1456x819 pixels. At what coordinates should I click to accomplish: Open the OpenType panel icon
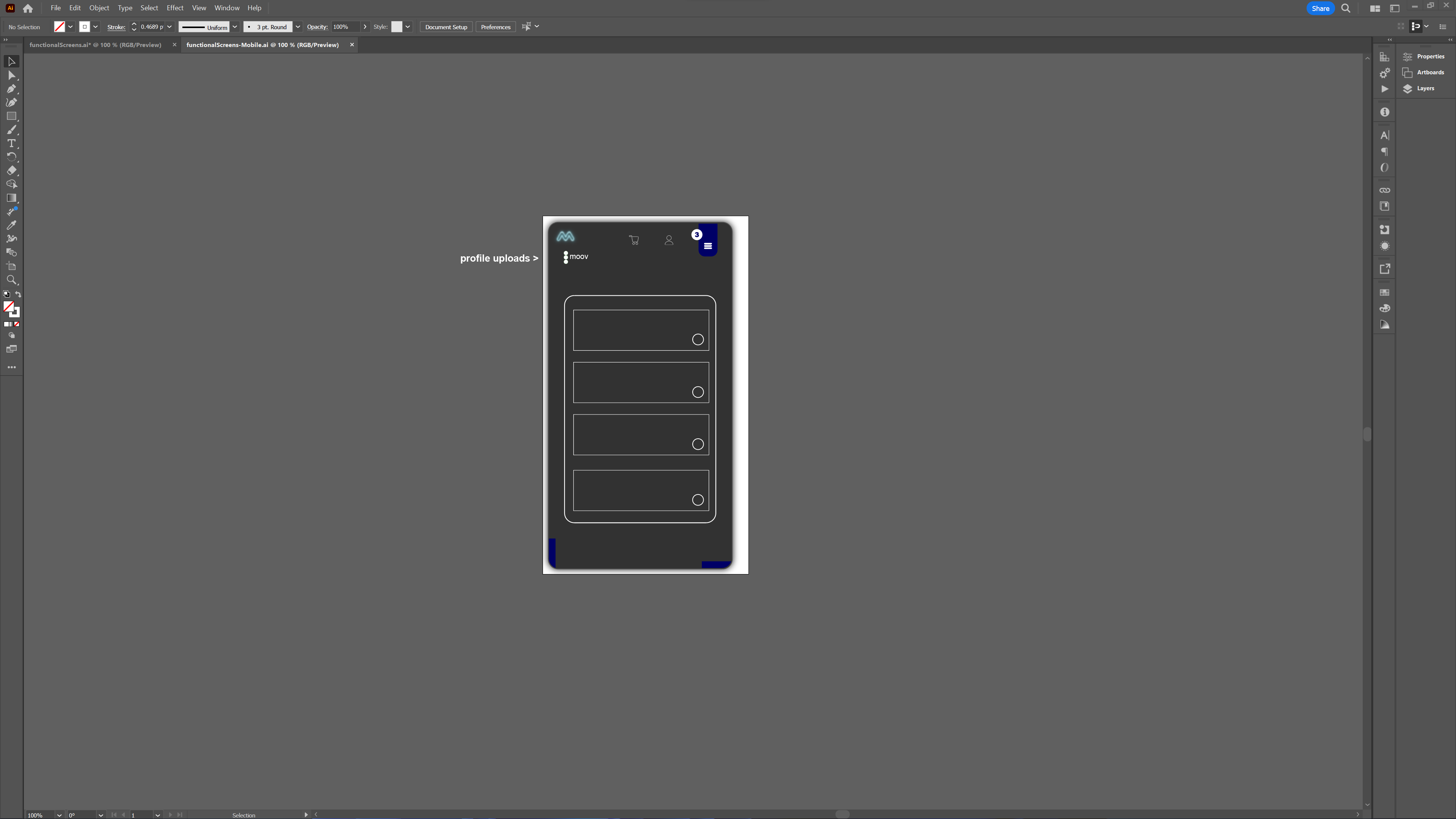tap(1384, 167)
